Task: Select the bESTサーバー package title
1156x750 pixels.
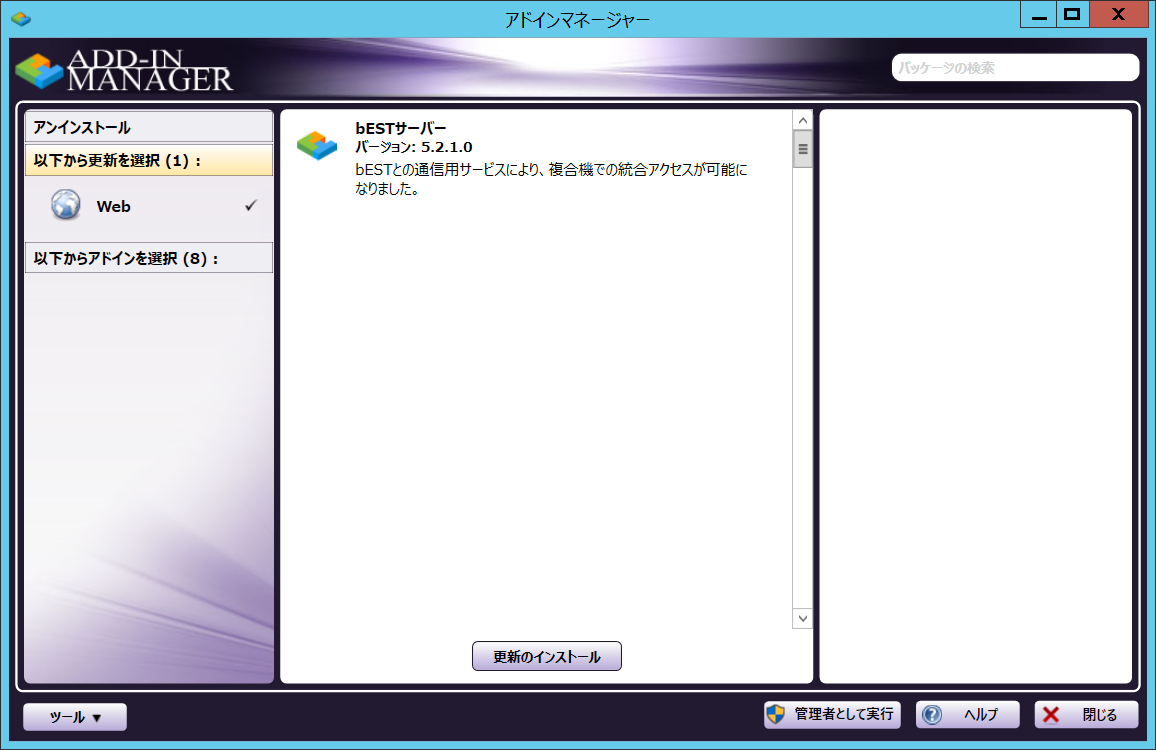Action: [x=401, y=128]
